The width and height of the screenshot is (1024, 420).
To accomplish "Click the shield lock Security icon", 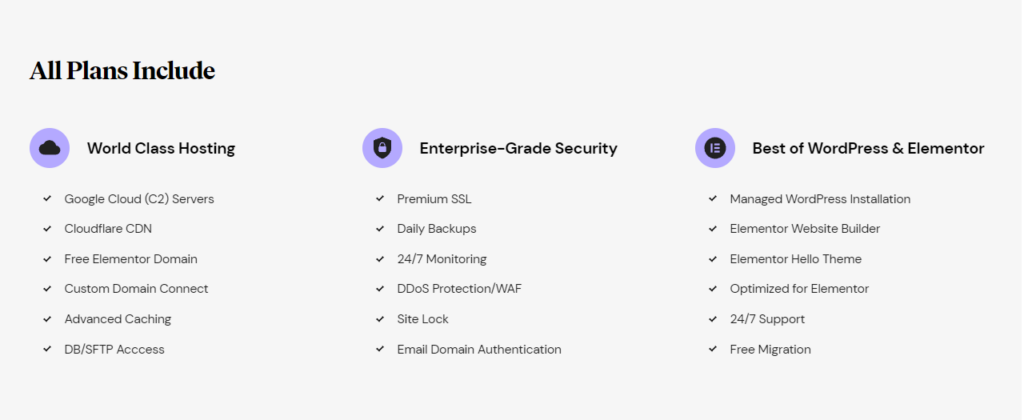I will tap(382, 148).
